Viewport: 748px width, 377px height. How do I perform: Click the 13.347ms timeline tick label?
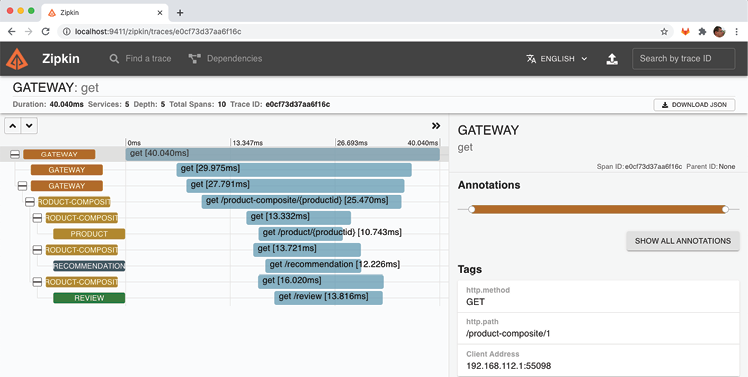click(x=247, y=143)
